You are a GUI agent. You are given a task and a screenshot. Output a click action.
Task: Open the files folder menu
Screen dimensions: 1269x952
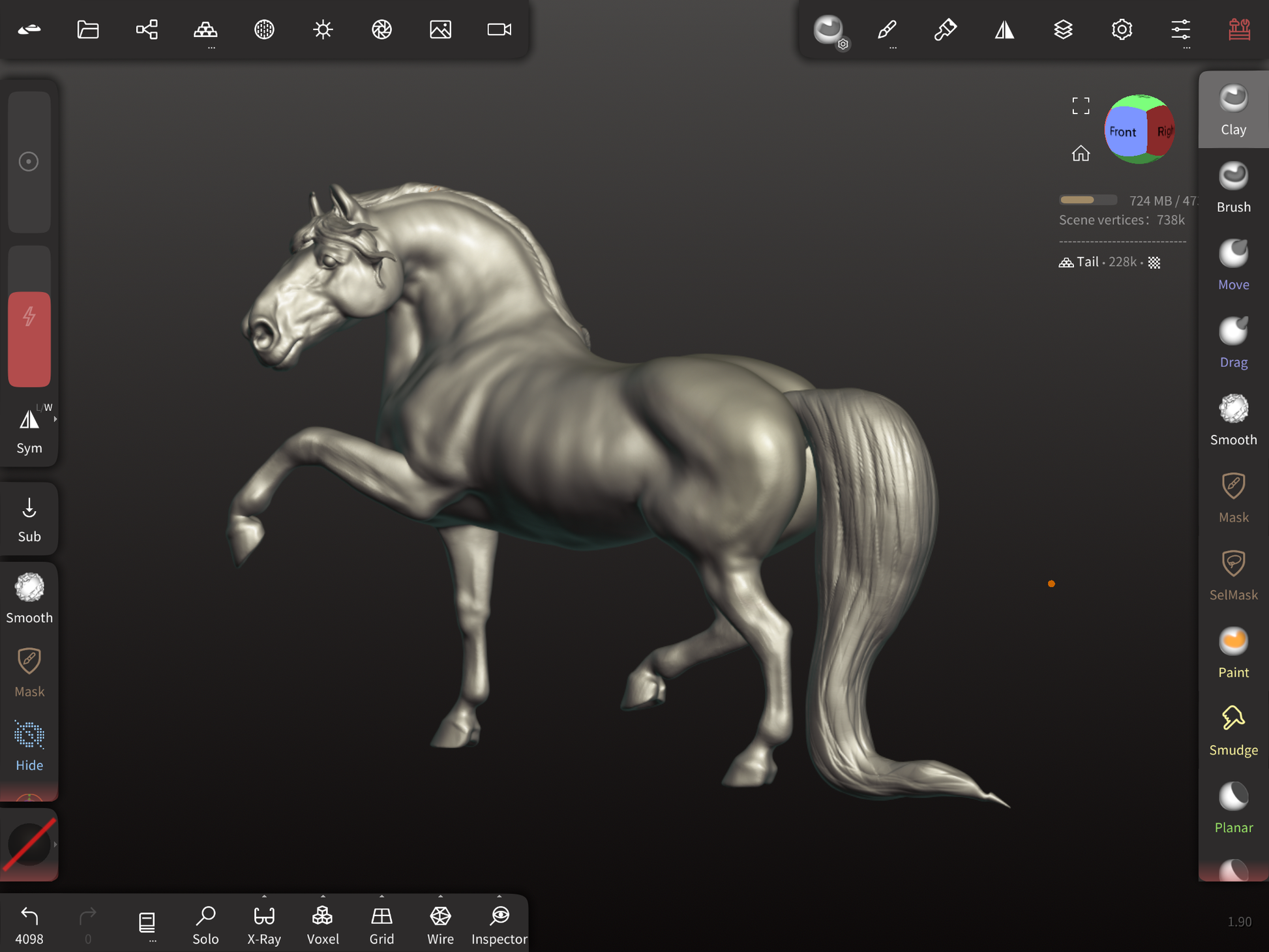88,29
